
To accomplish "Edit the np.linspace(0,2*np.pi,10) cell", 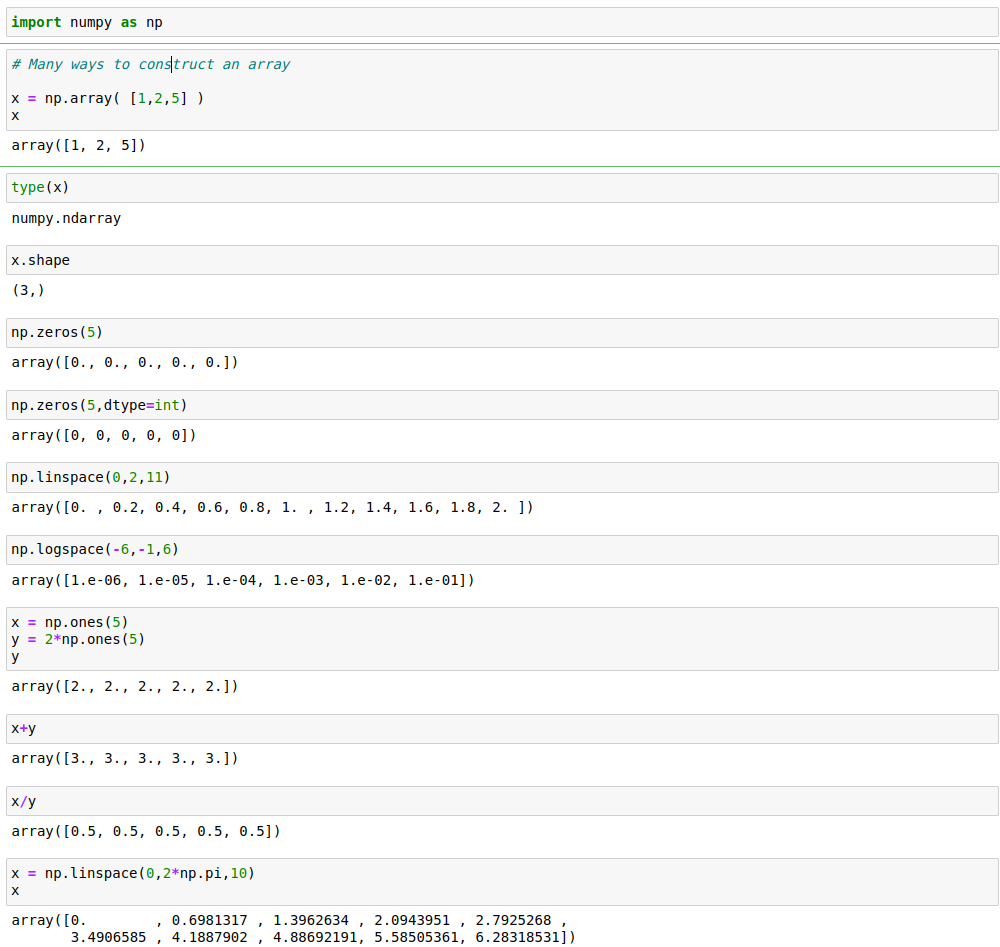I will [x=500, y=881].
